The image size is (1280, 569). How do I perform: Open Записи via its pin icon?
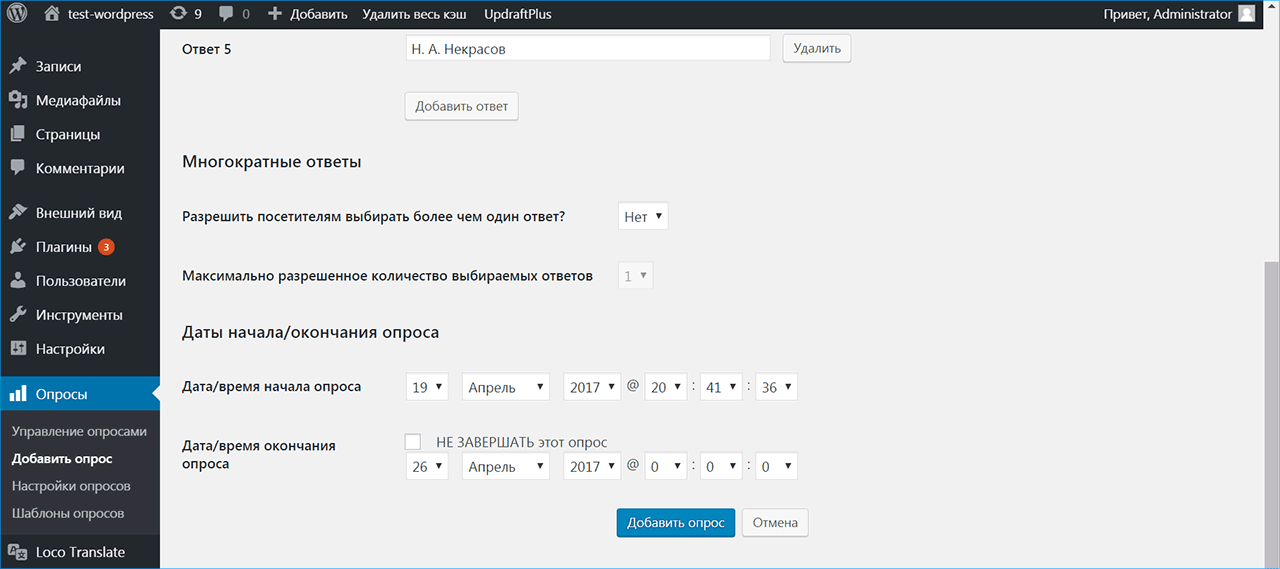(x=17, y=67)
